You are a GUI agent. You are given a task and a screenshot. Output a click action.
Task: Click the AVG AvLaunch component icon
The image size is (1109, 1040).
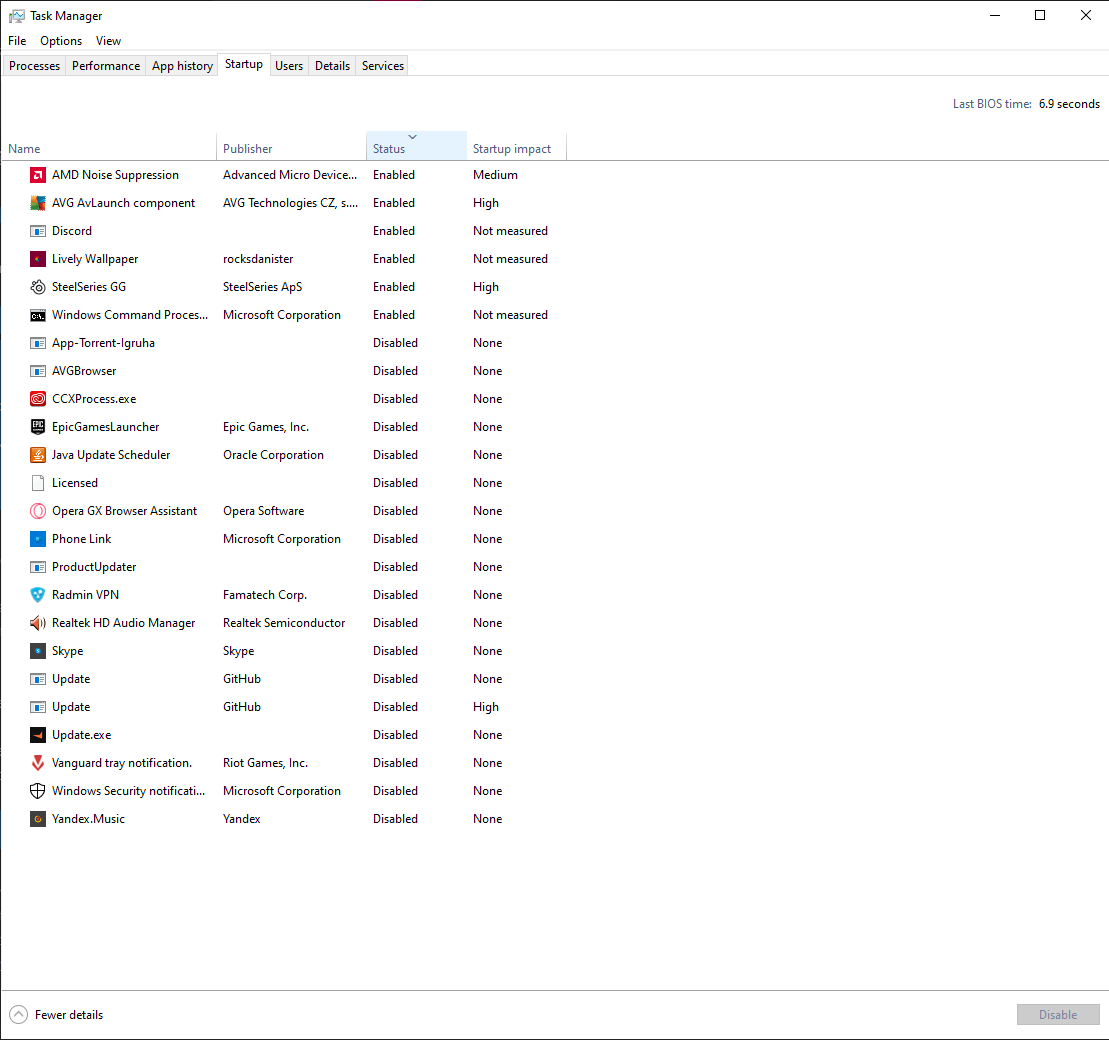(37, 203)
